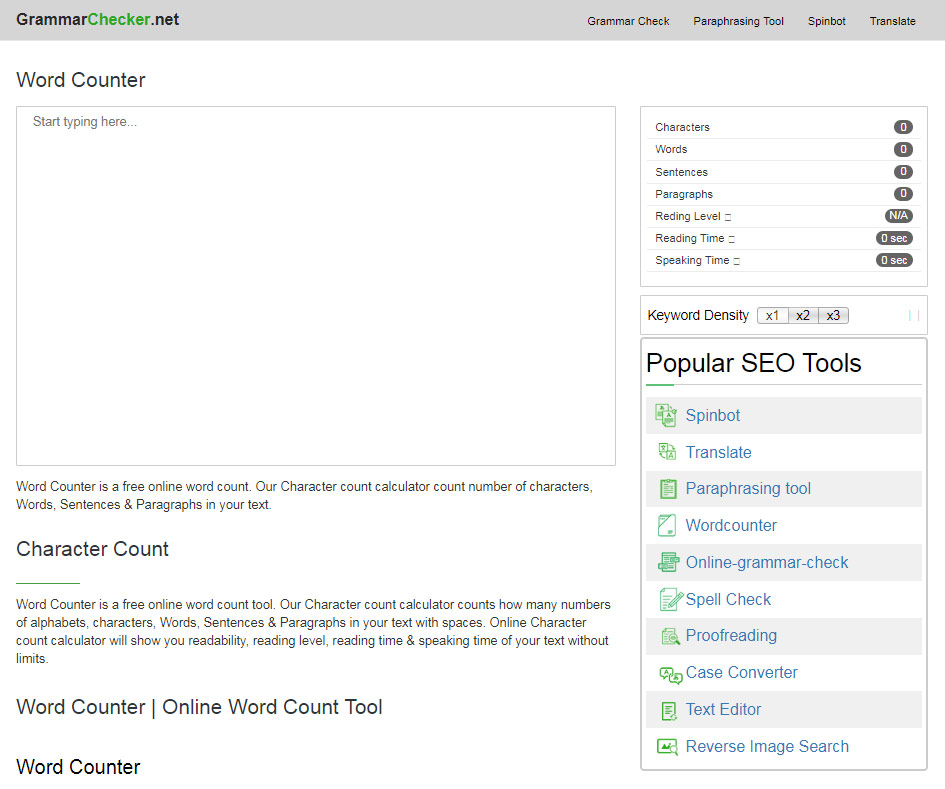
Task: Open the Proofreading link in SEO tools
Action: [x=731, y=636]
